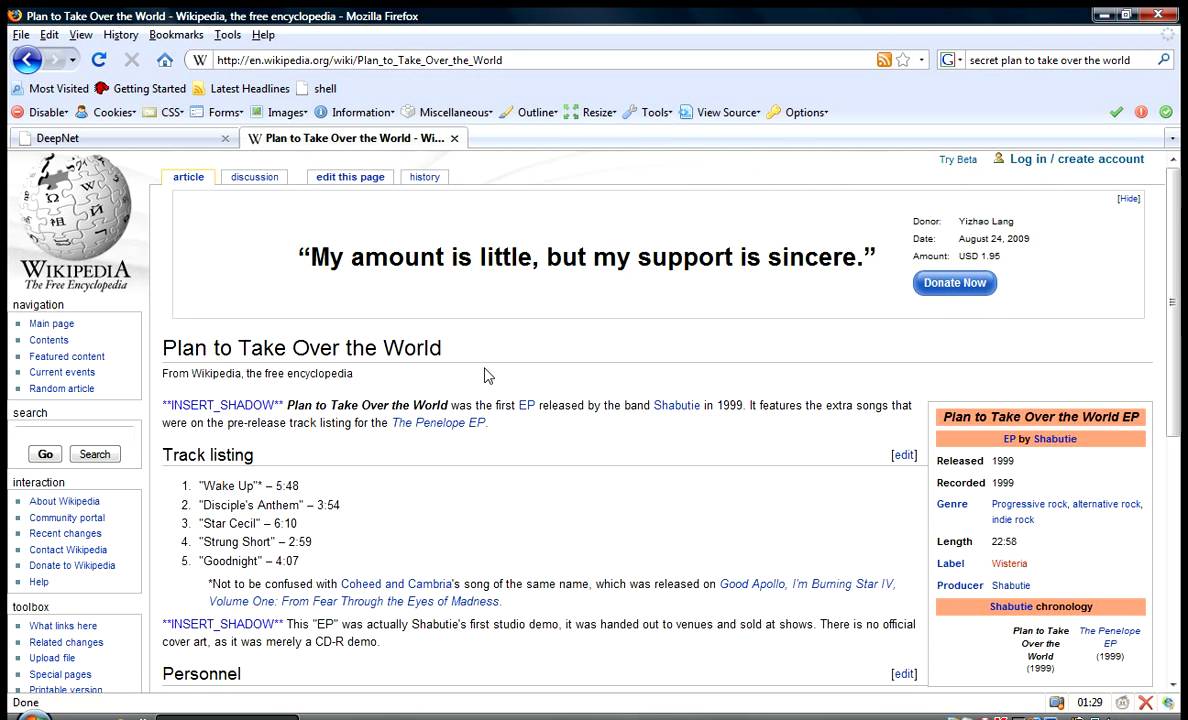Click the sidebar Search button
This screenshot has width=1188, height=720.
click(x=95, y=454)
